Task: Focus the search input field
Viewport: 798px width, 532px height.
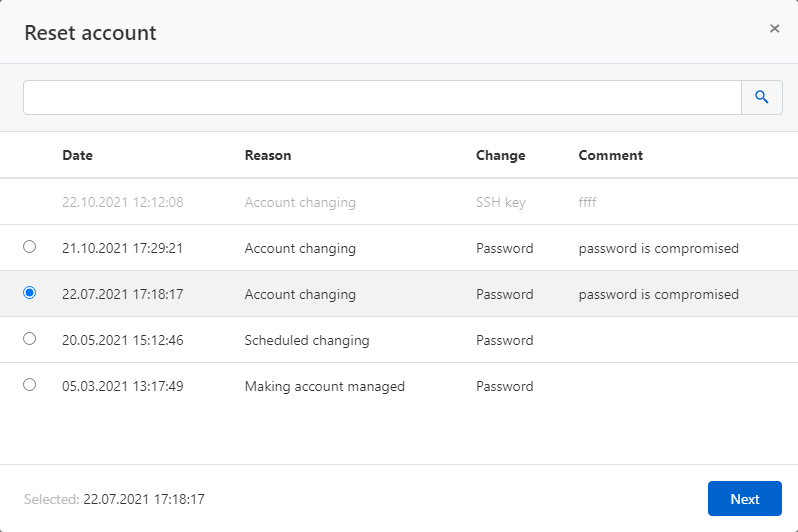Action: (x=381, y=97)
